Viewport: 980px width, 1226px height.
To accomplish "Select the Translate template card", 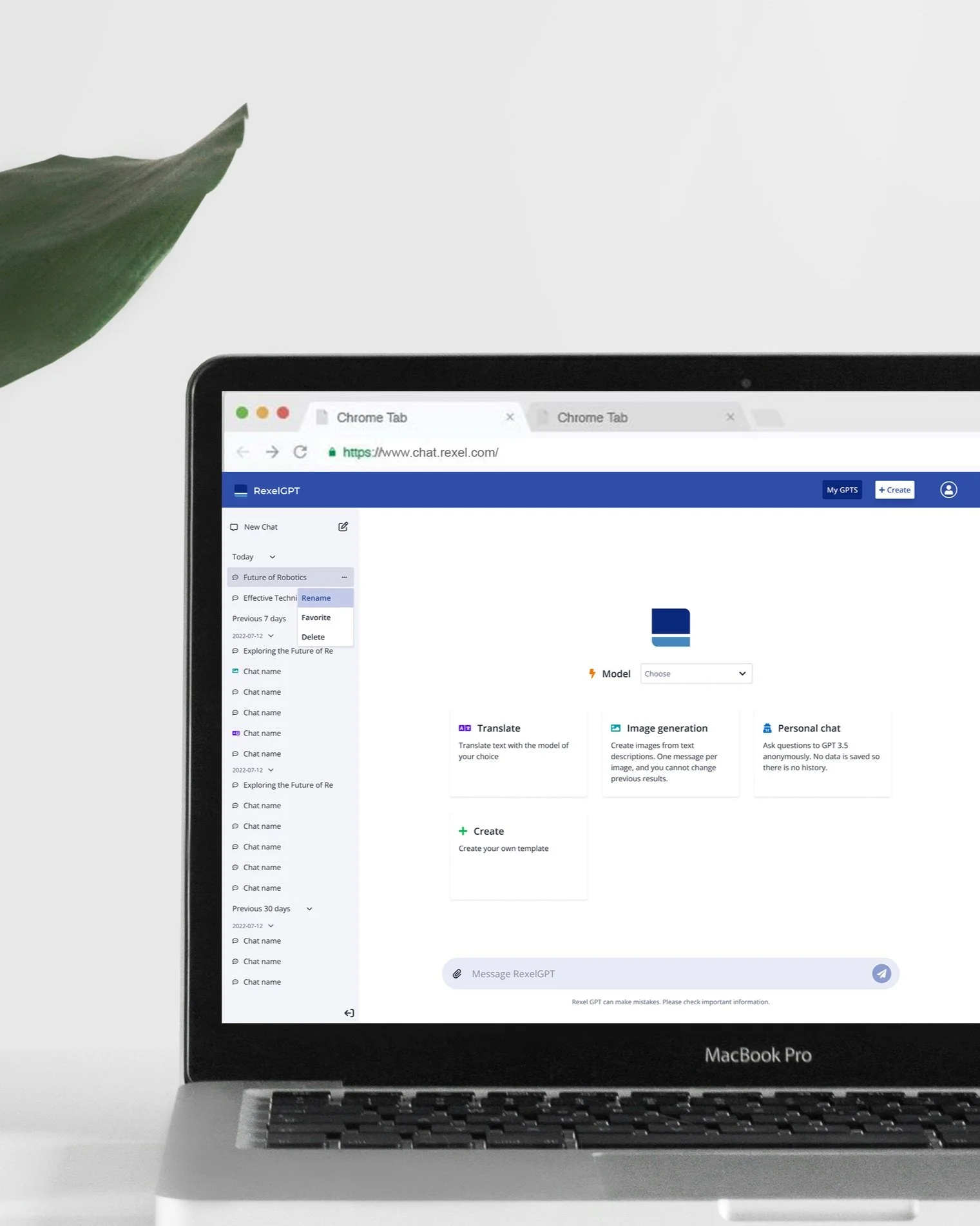I will [519, 753].
